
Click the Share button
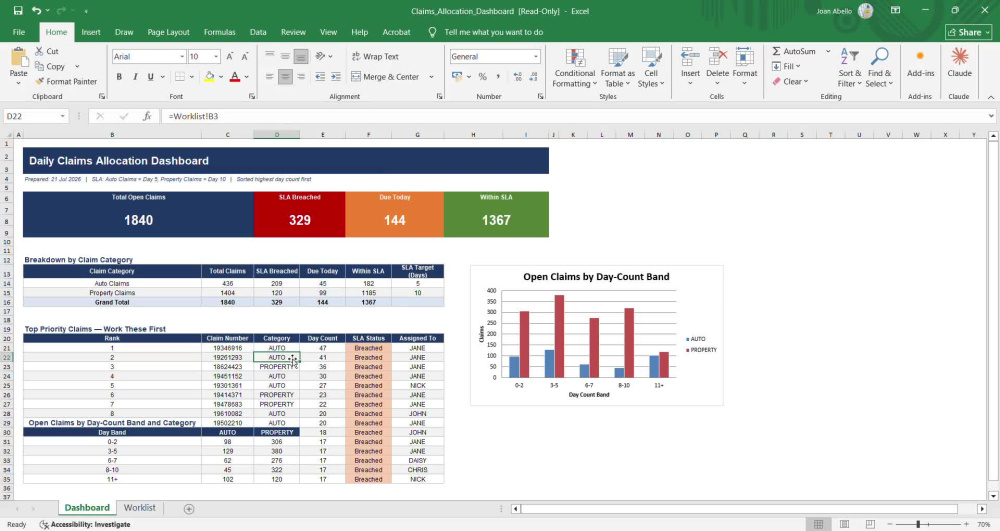point(968,32)
